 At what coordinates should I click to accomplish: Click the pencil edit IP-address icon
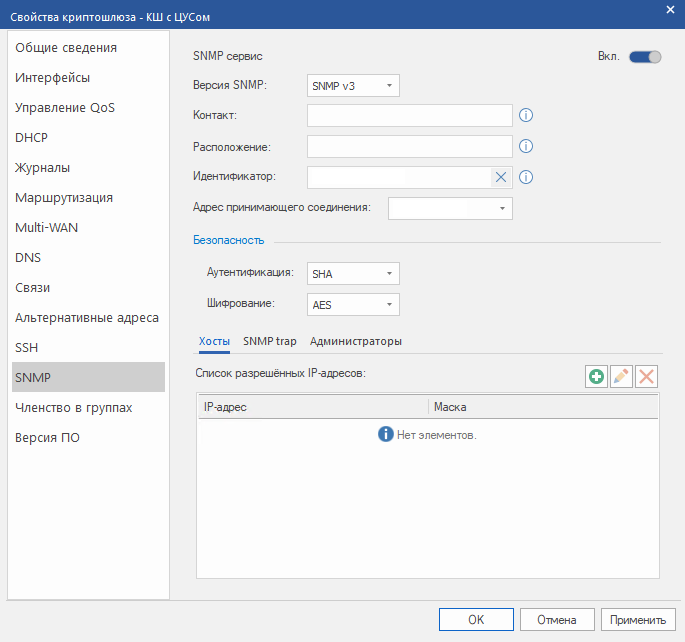pyautogui.click(x=622, y=377)
